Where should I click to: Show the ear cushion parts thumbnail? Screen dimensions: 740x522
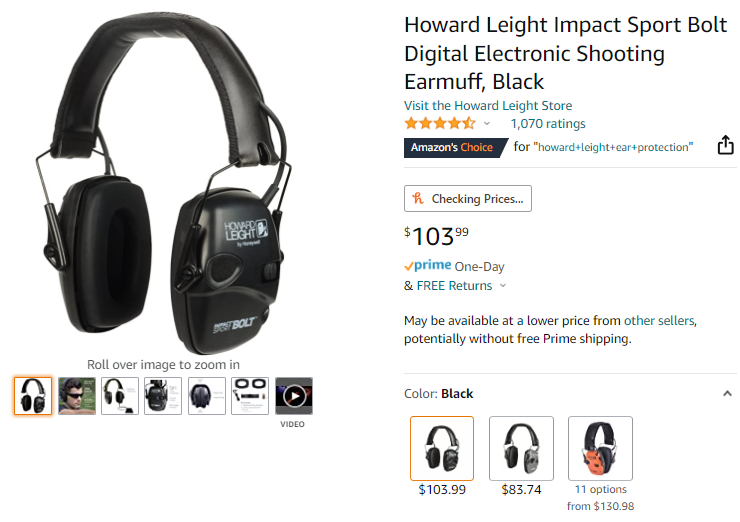(x=250, y=396)
